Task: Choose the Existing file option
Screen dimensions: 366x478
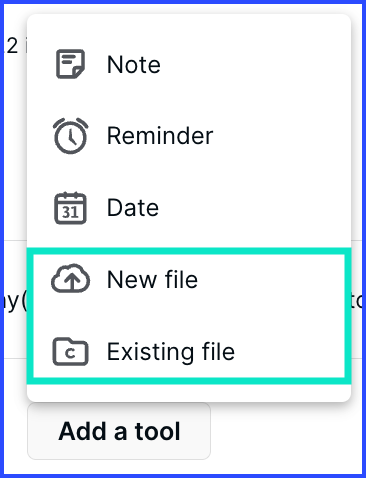Action: (x=189, y=351)
